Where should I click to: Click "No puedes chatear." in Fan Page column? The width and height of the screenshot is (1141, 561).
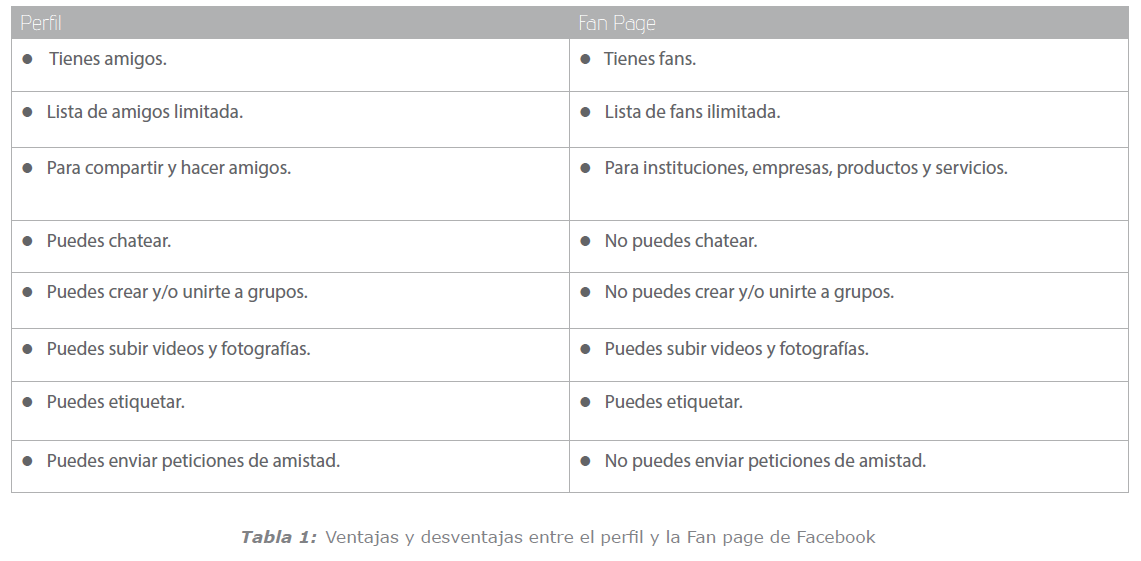click(x=681, y=241)
